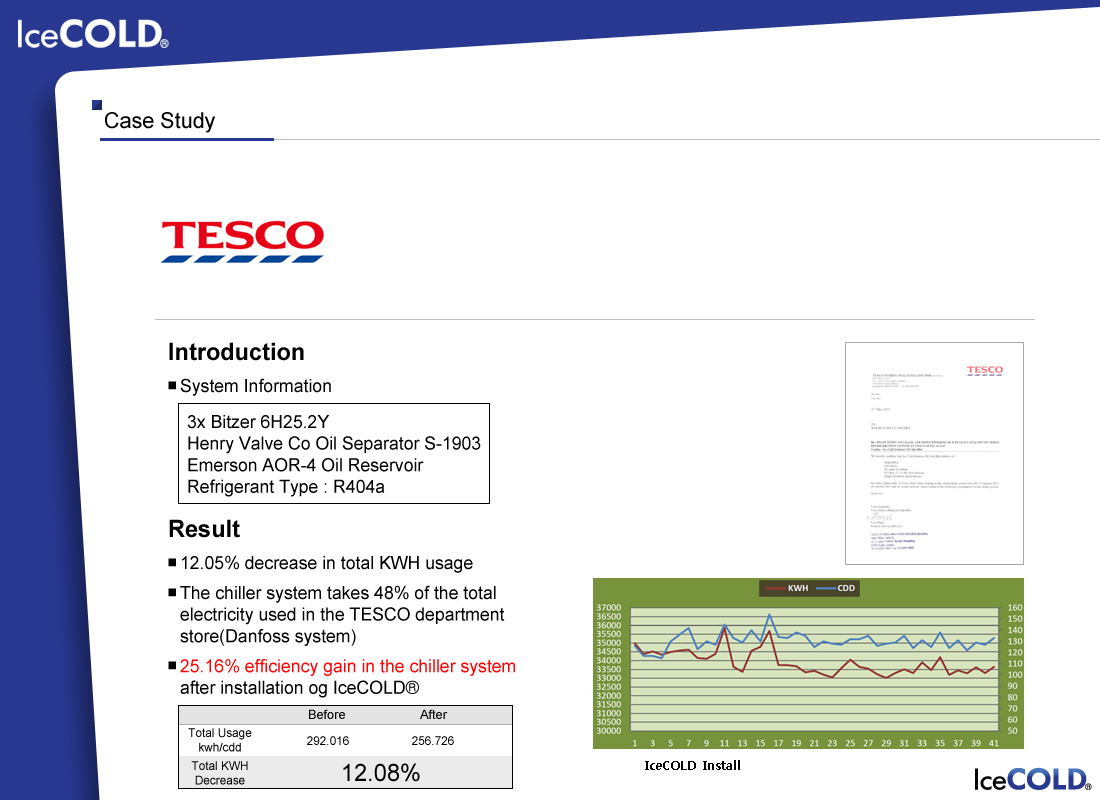Viewport: 1100px width, 800px height.
Task: Click the 'chiller system takes 48%' bullet
Action: click(x=342, y=615)
